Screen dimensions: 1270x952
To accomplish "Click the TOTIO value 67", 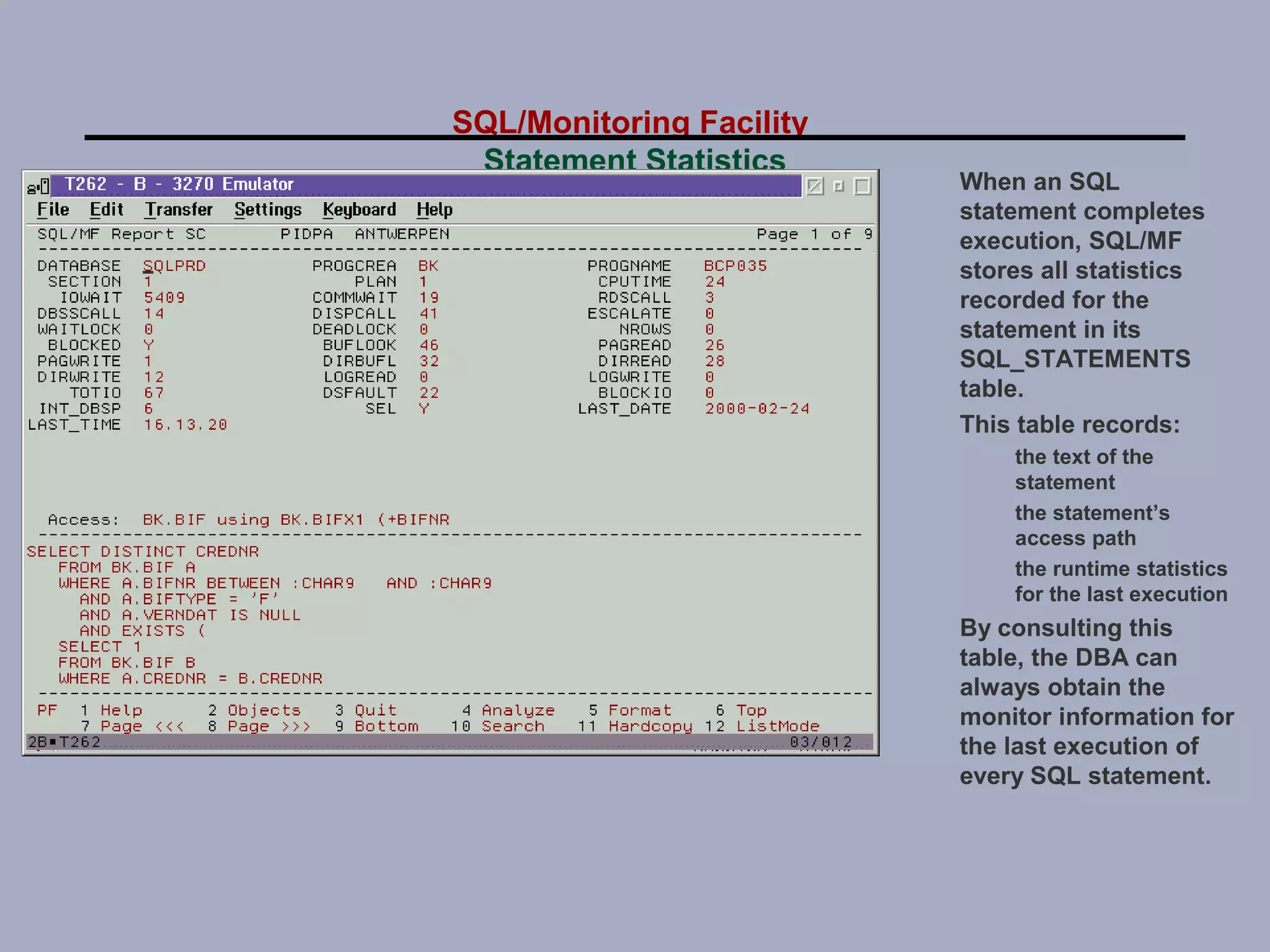I will click(154, 393).
